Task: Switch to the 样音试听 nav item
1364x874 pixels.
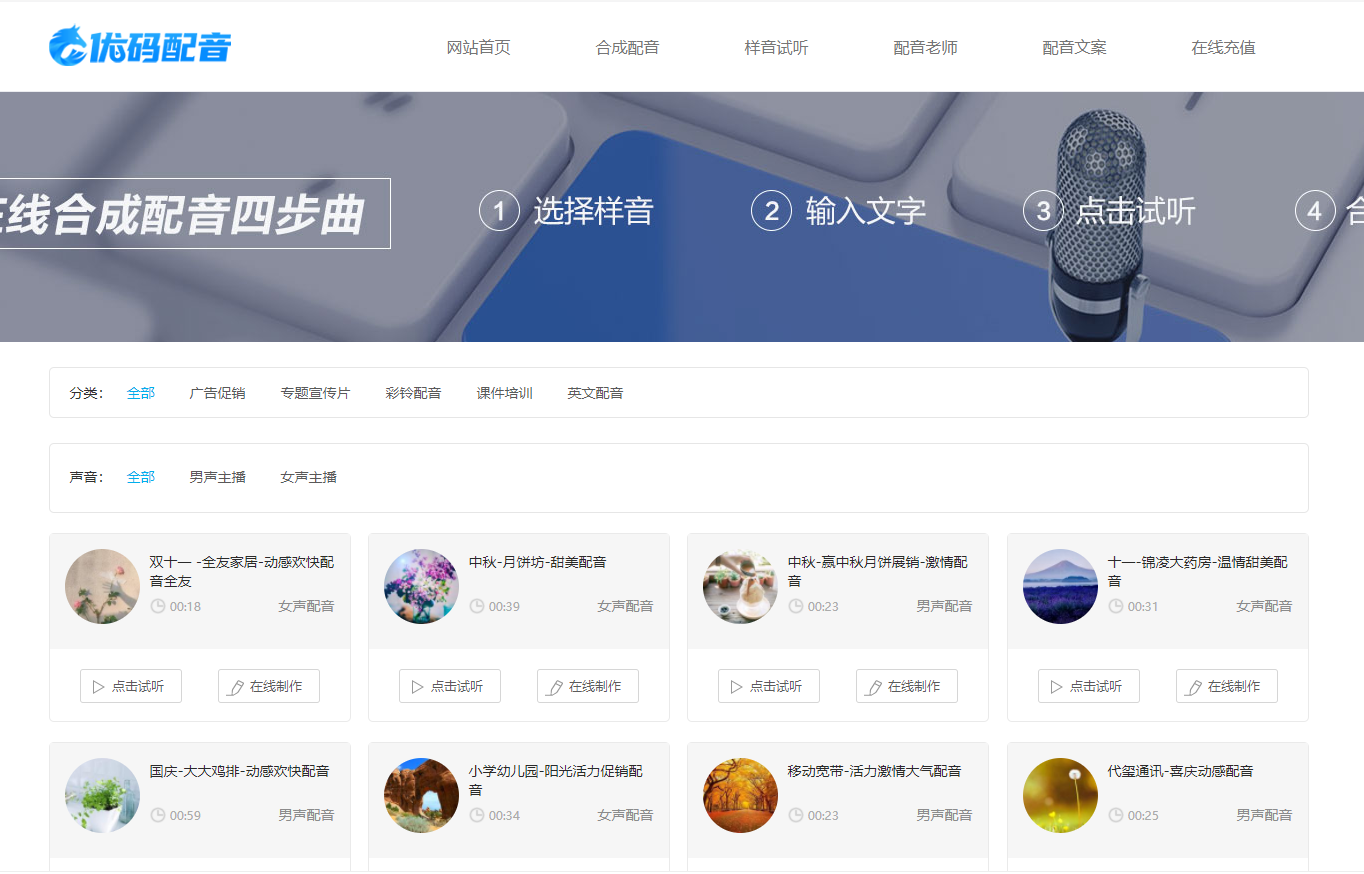Action: (x=777, y=46)
